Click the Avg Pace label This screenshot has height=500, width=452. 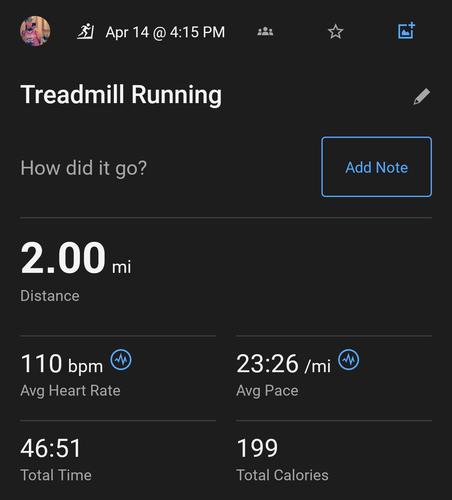click(267, 391)
